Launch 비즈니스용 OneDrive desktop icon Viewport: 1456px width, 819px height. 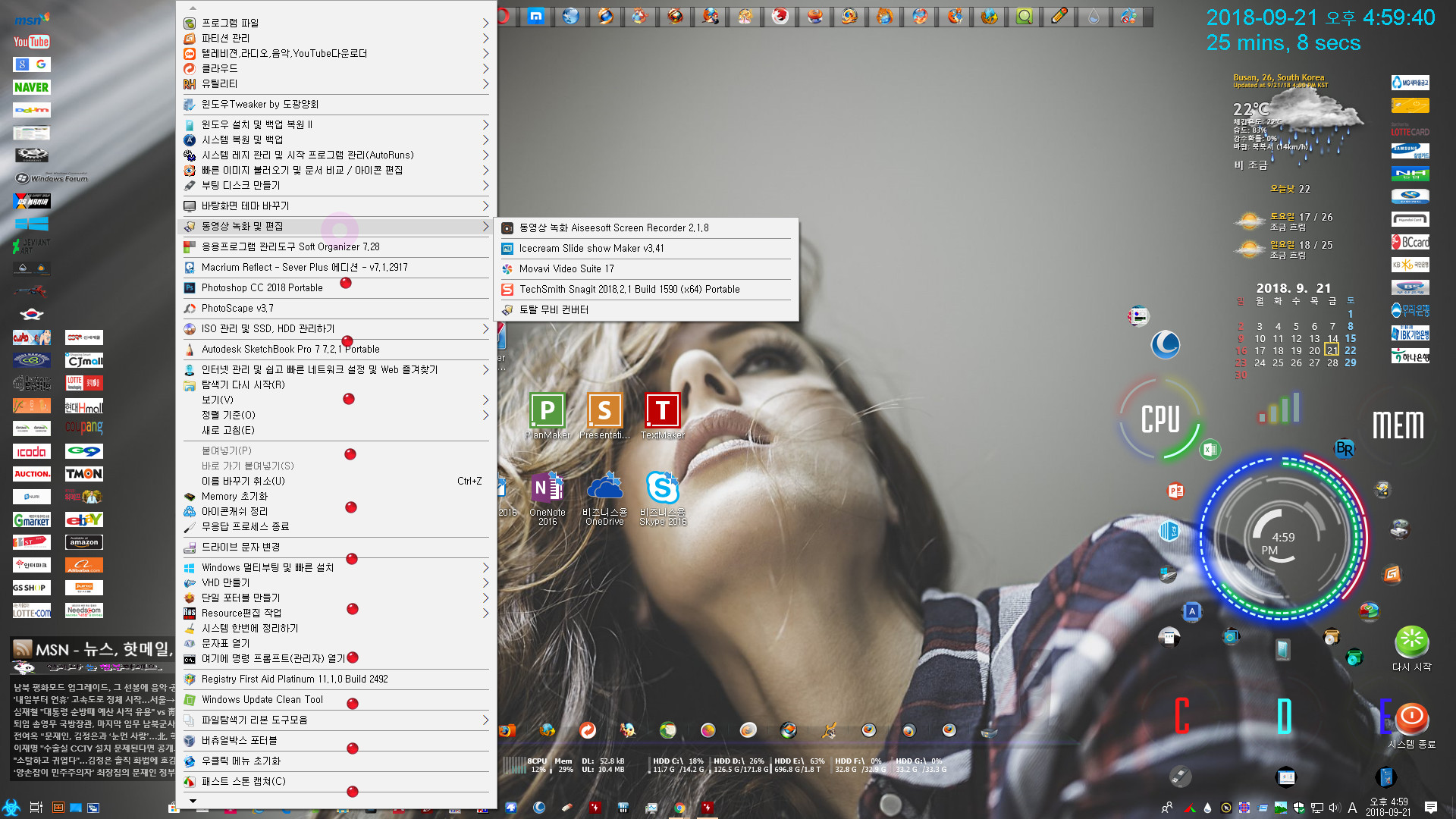click(x=604, y=497)
